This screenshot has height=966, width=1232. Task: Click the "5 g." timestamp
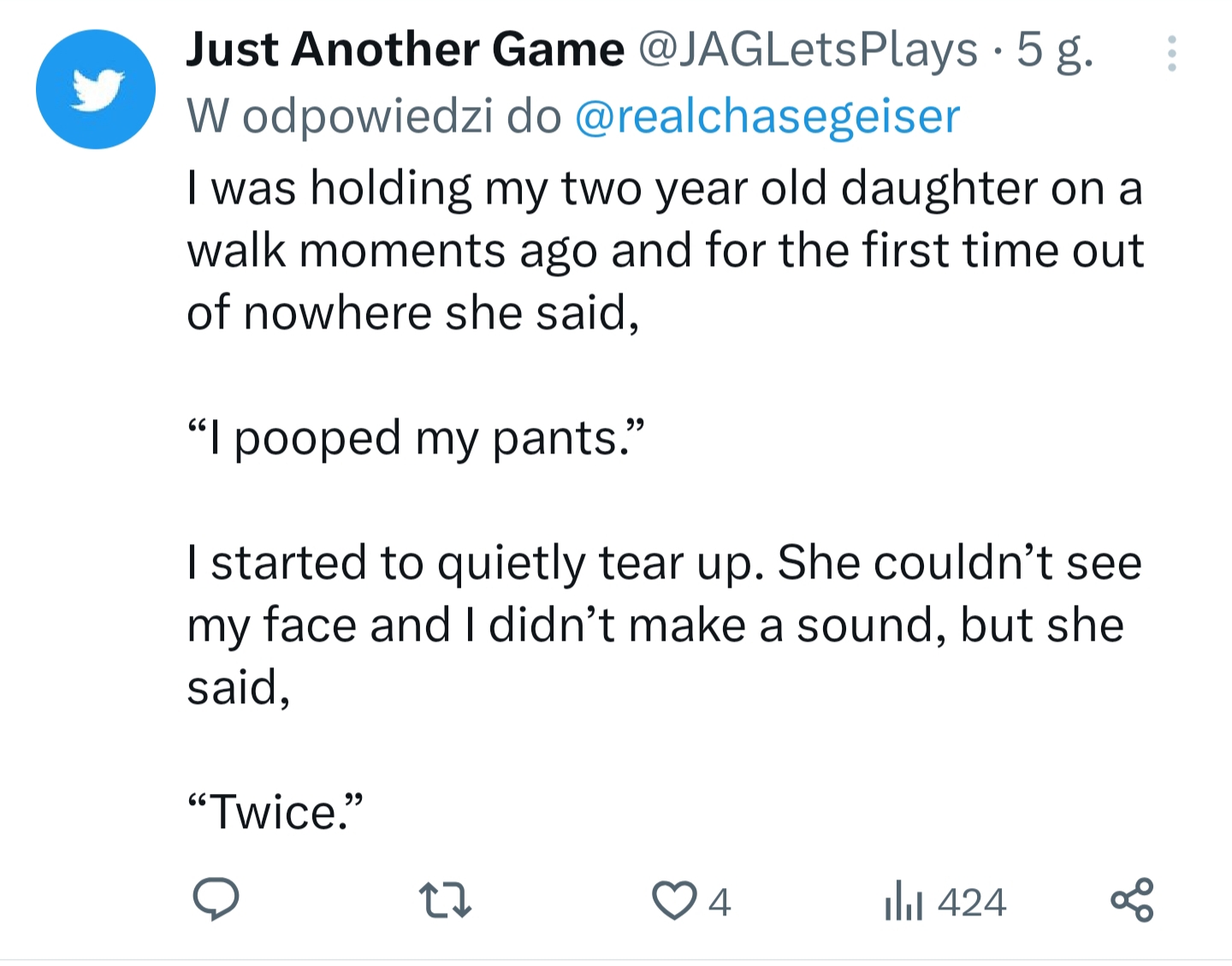coord(1054,50)
